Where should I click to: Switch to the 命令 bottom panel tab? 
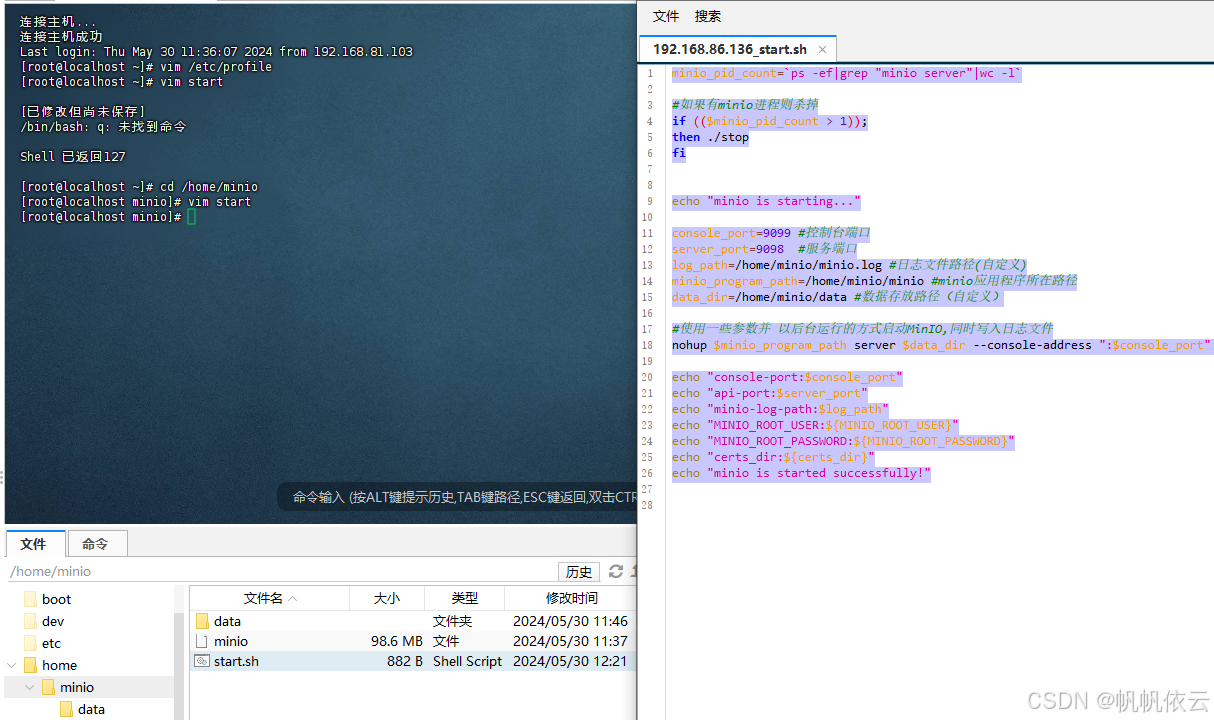(x=96, y=544)
